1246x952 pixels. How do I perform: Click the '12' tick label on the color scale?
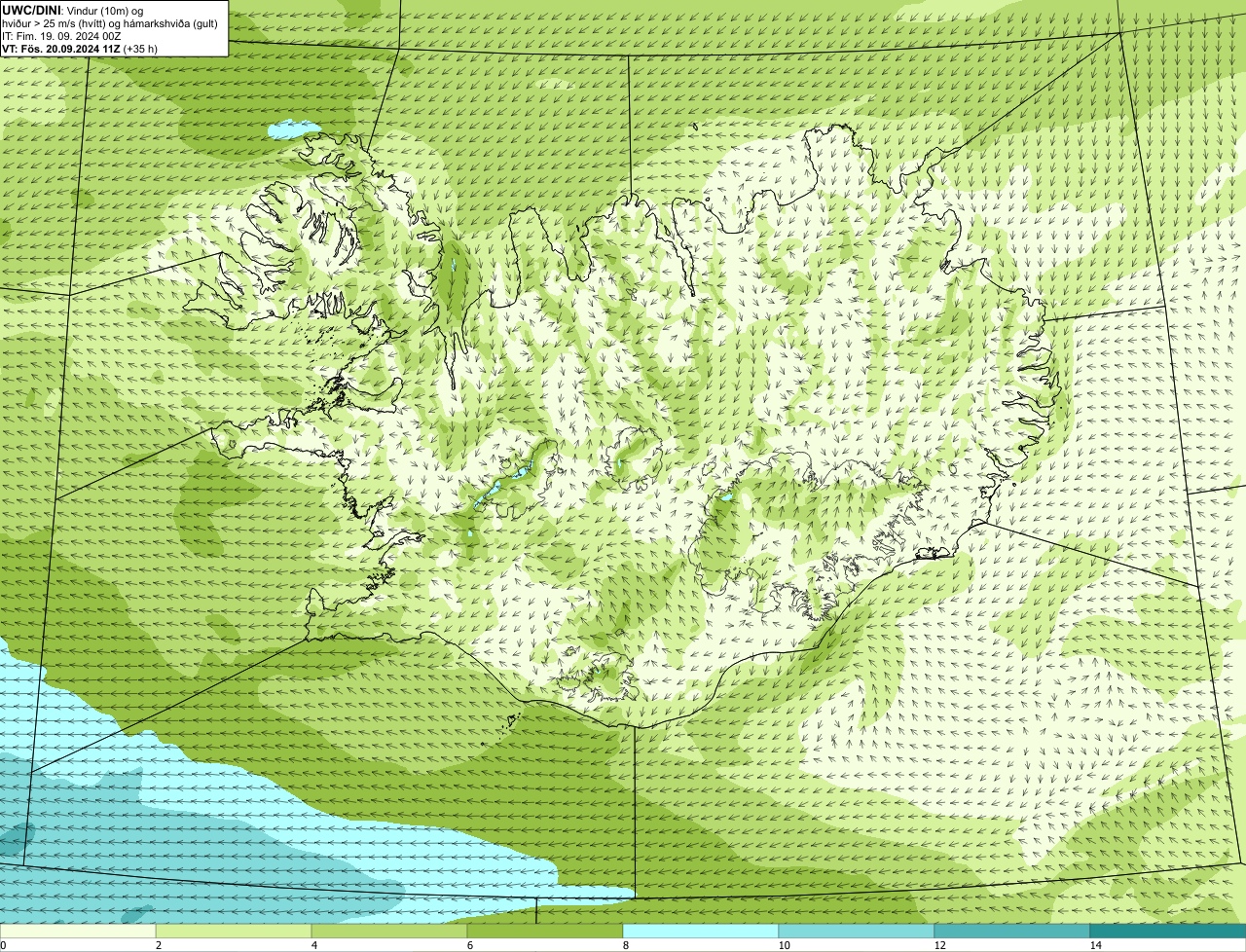click(939, 945)
